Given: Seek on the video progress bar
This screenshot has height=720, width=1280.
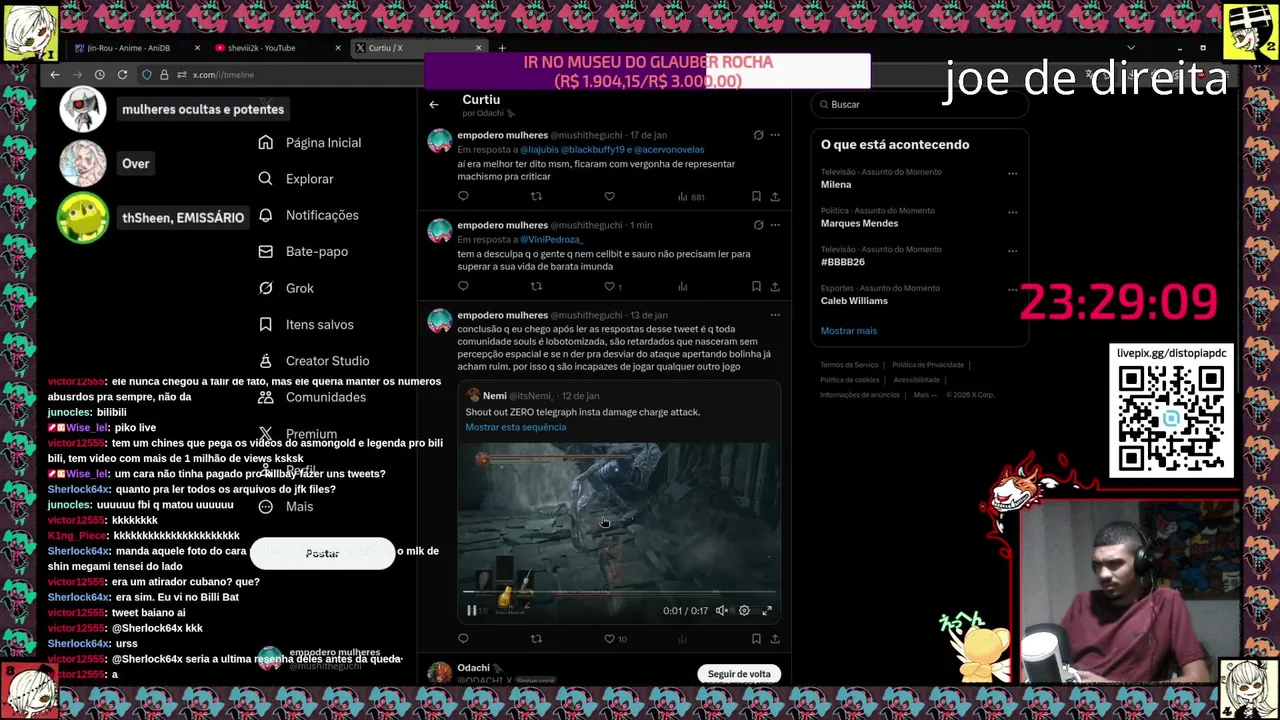Looking at the screenshot, I should tap(619, 593).
